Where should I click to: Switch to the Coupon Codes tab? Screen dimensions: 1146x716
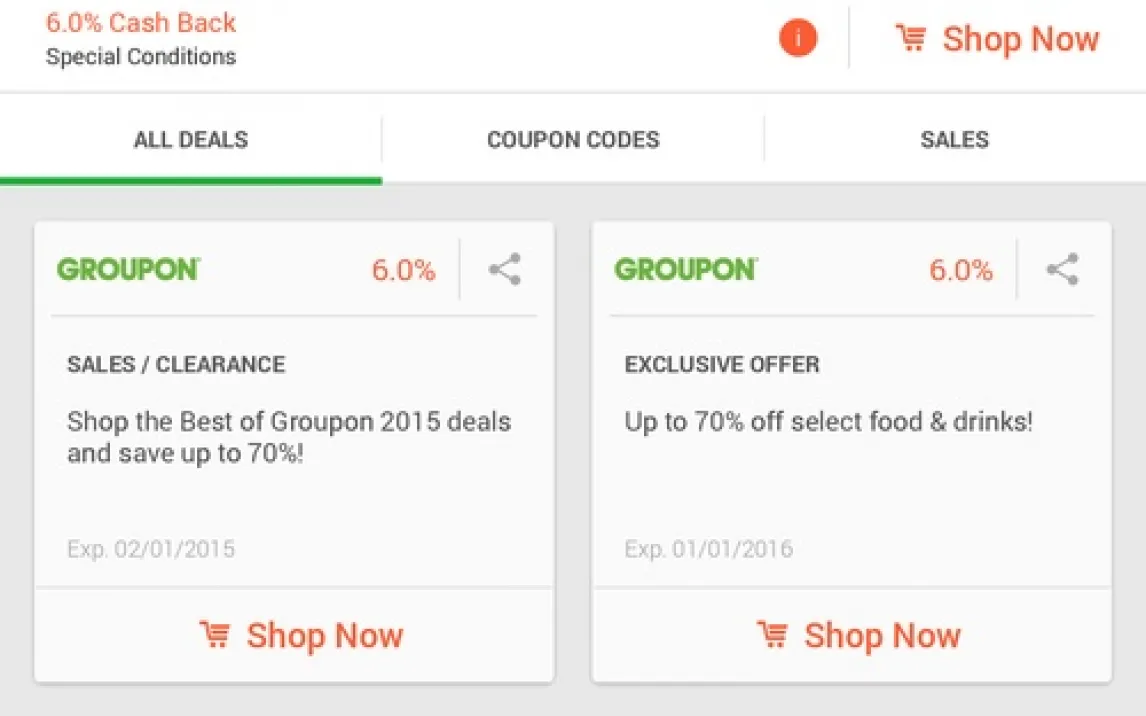[573, 140]
